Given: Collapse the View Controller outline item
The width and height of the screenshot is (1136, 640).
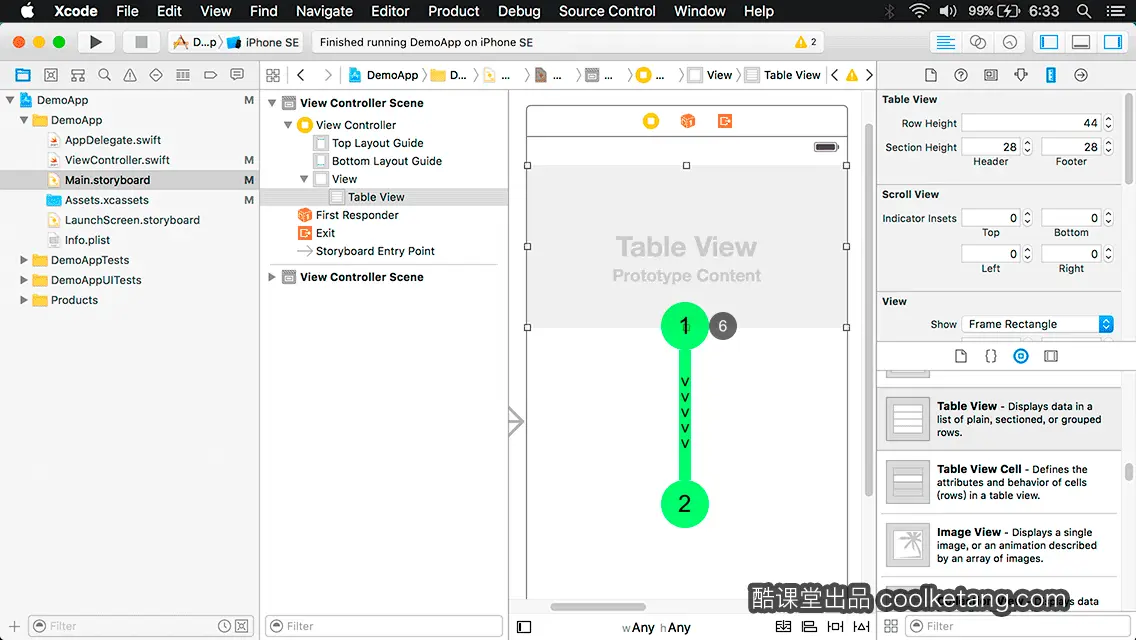Looking at the screenshot, I should click(288, 125).
